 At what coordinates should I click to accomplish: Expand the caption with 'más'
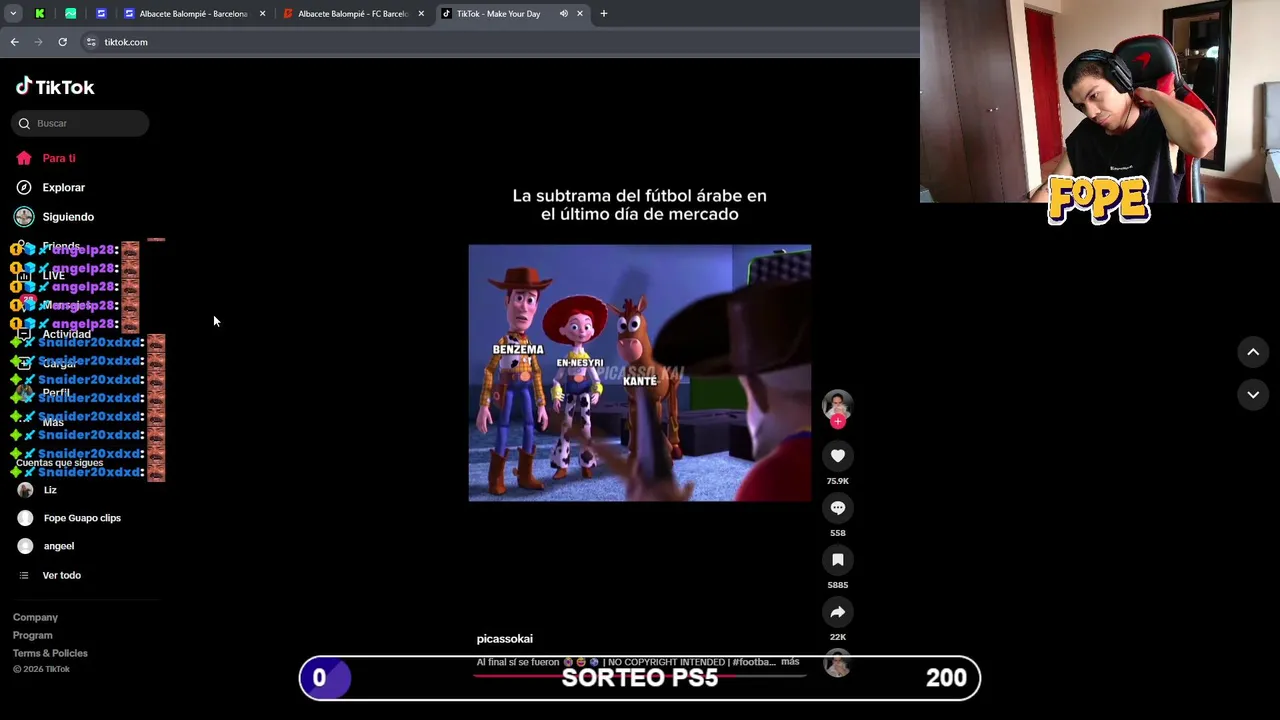point(790,662)
